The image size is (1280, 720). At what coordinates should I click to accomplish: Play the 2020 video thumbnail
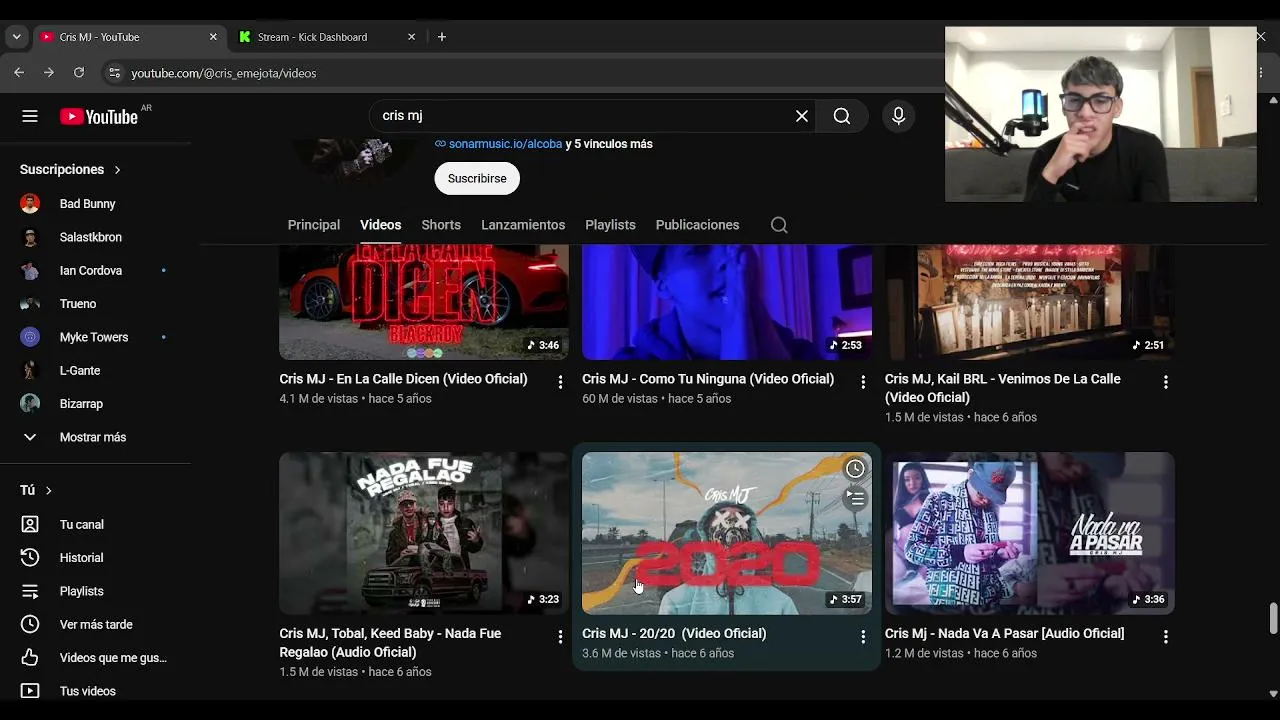[x=727, y=533]
